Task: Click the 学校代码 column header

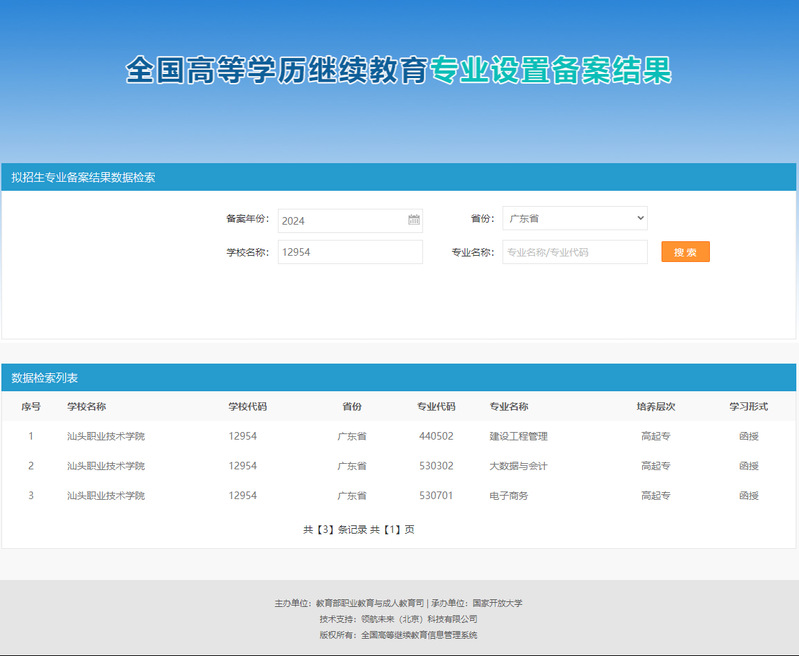Action: tap(247, 407)
